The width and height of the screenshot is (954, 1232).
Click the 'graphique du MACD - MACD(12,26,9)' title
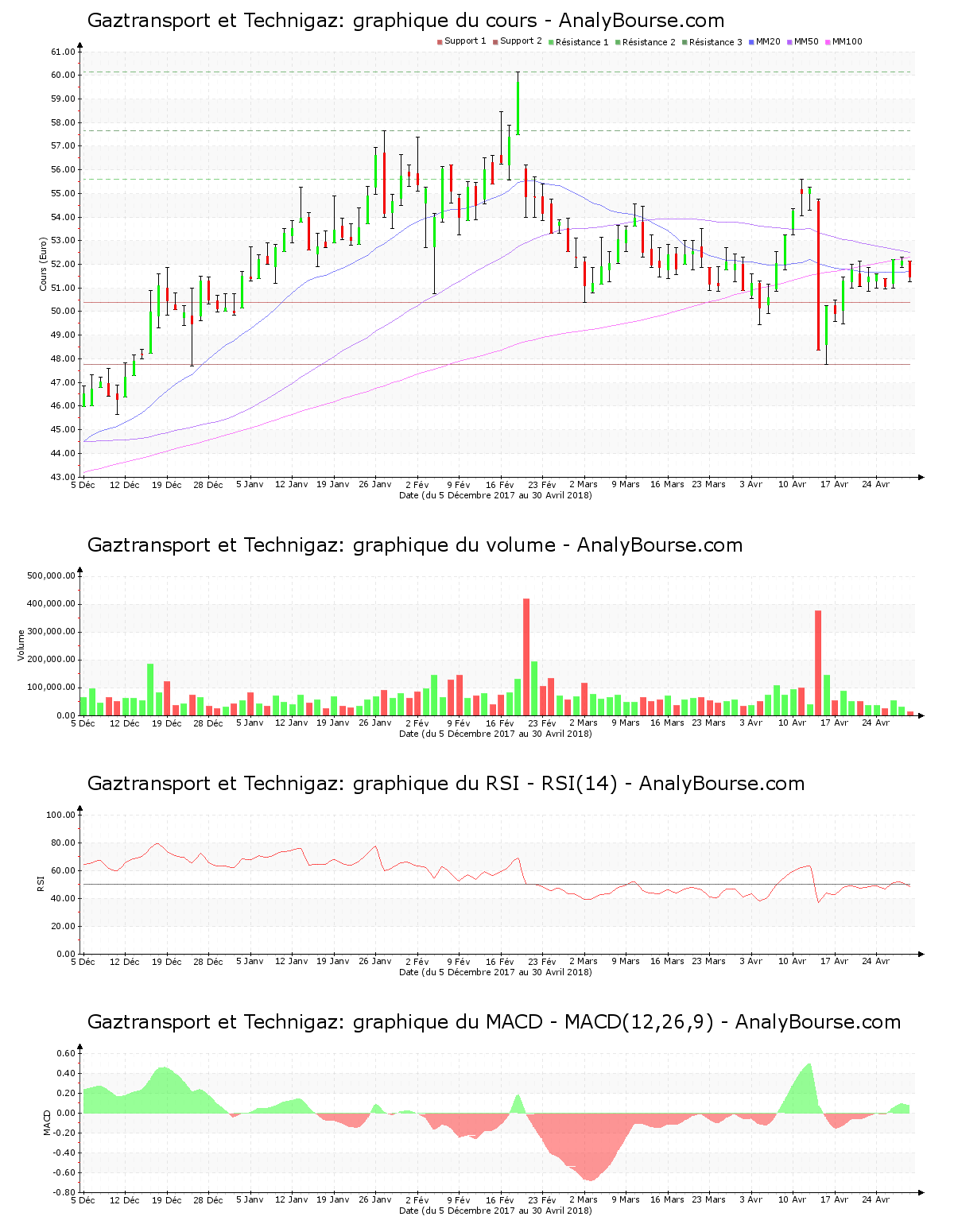coord(494,1022)
